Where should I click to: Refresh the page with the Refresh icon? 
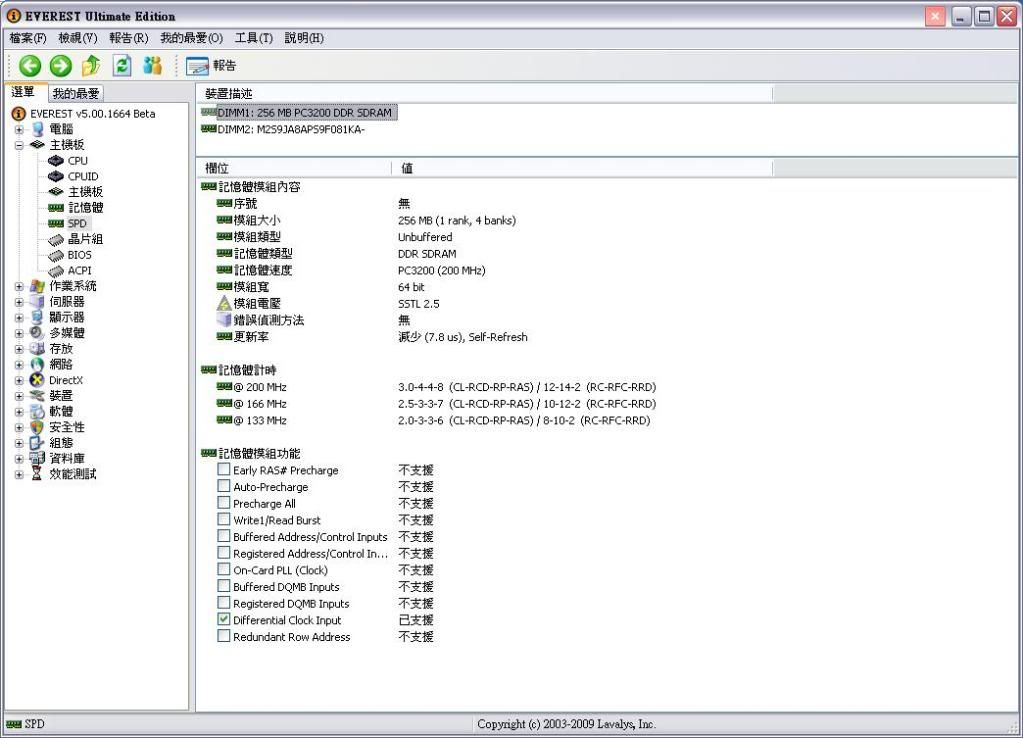tap(122, 65)
